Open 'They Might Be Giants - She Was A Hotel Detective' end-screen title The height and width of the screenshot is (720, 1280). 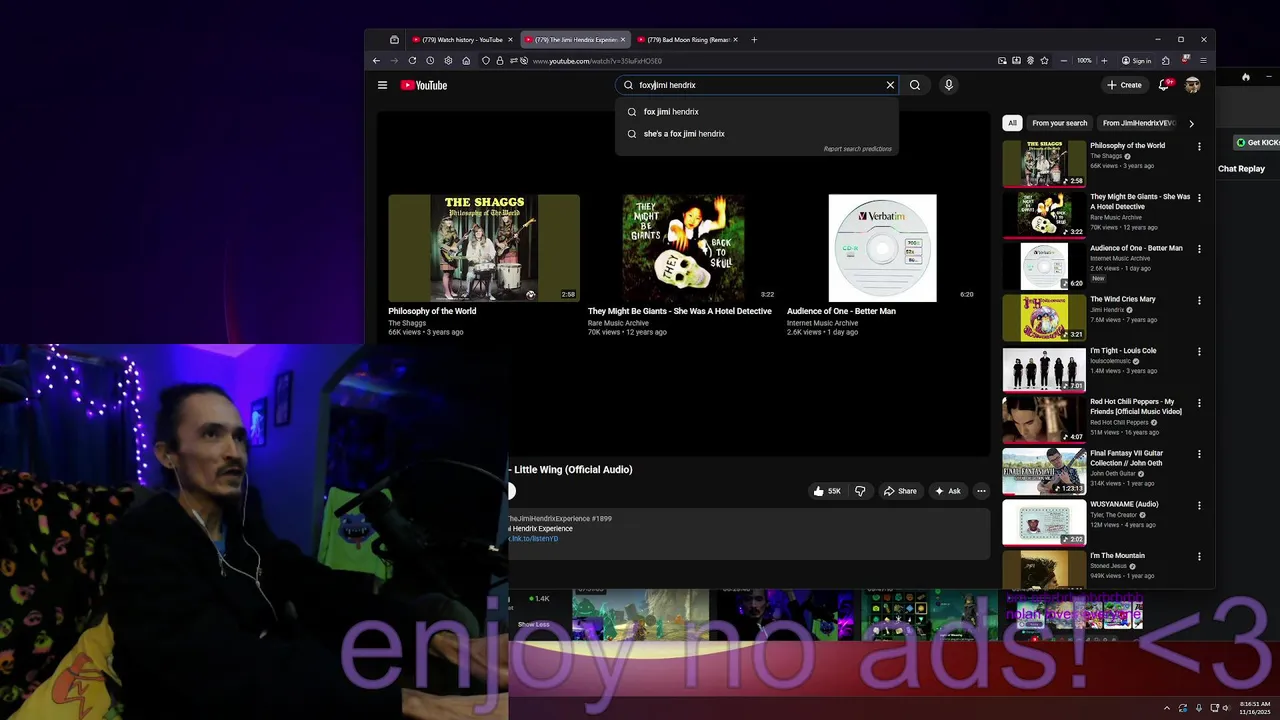pos(680,311)
